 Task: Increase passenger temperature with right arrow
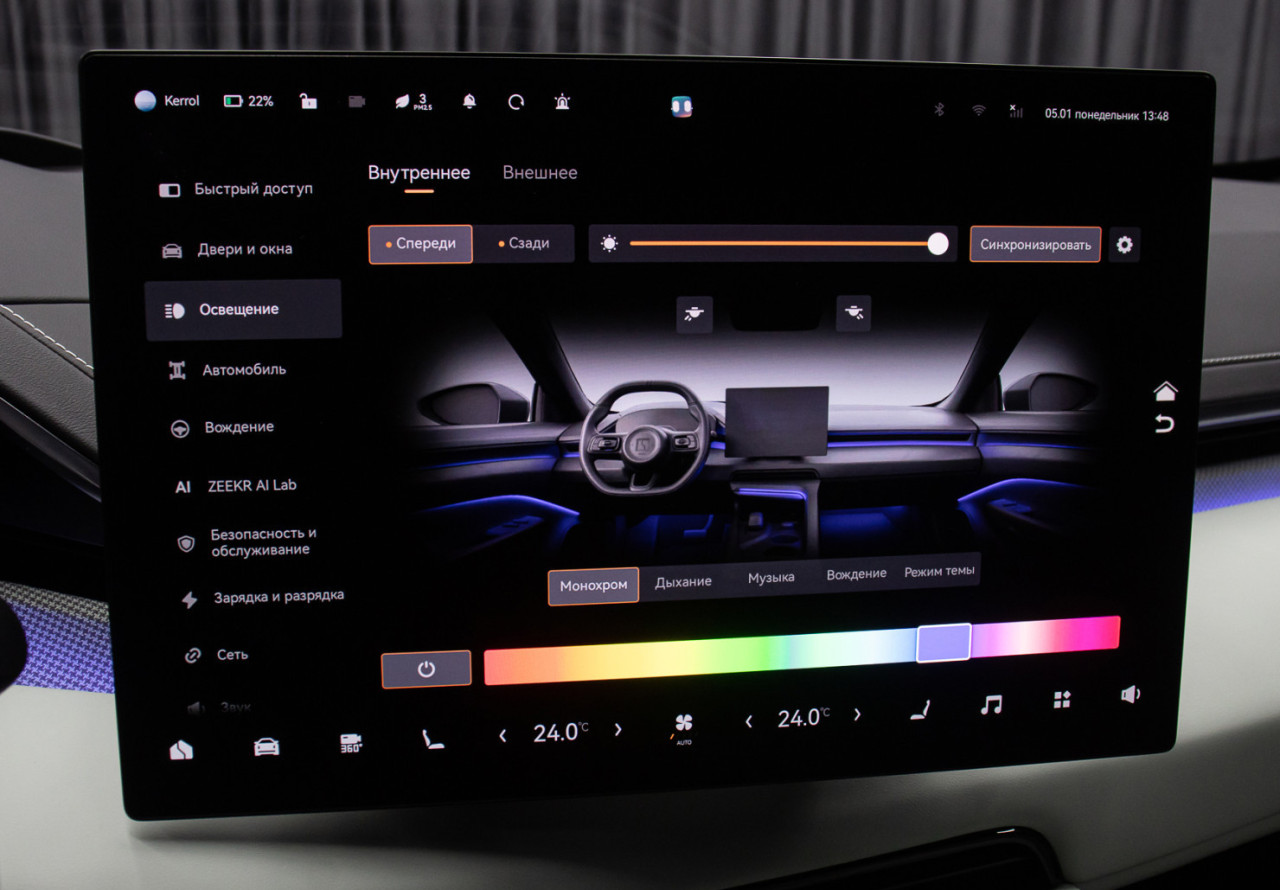pos(857,716)
